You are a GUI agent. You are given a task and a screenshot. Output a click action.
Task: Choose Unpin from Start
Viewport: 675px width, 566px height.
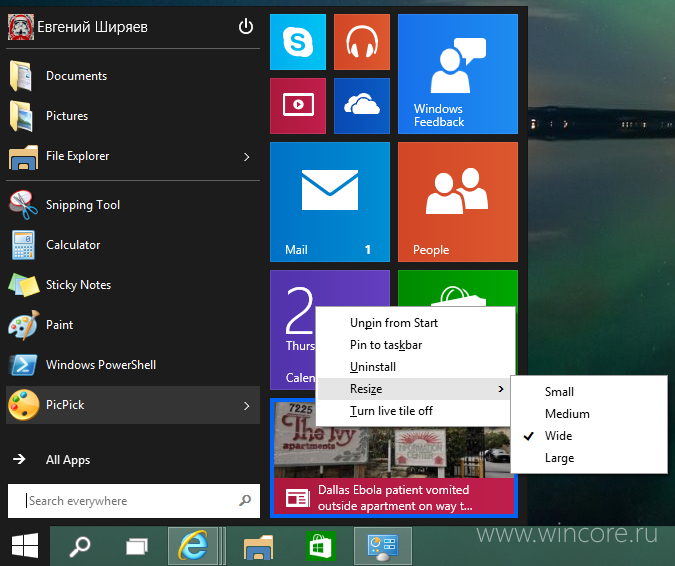415,323
